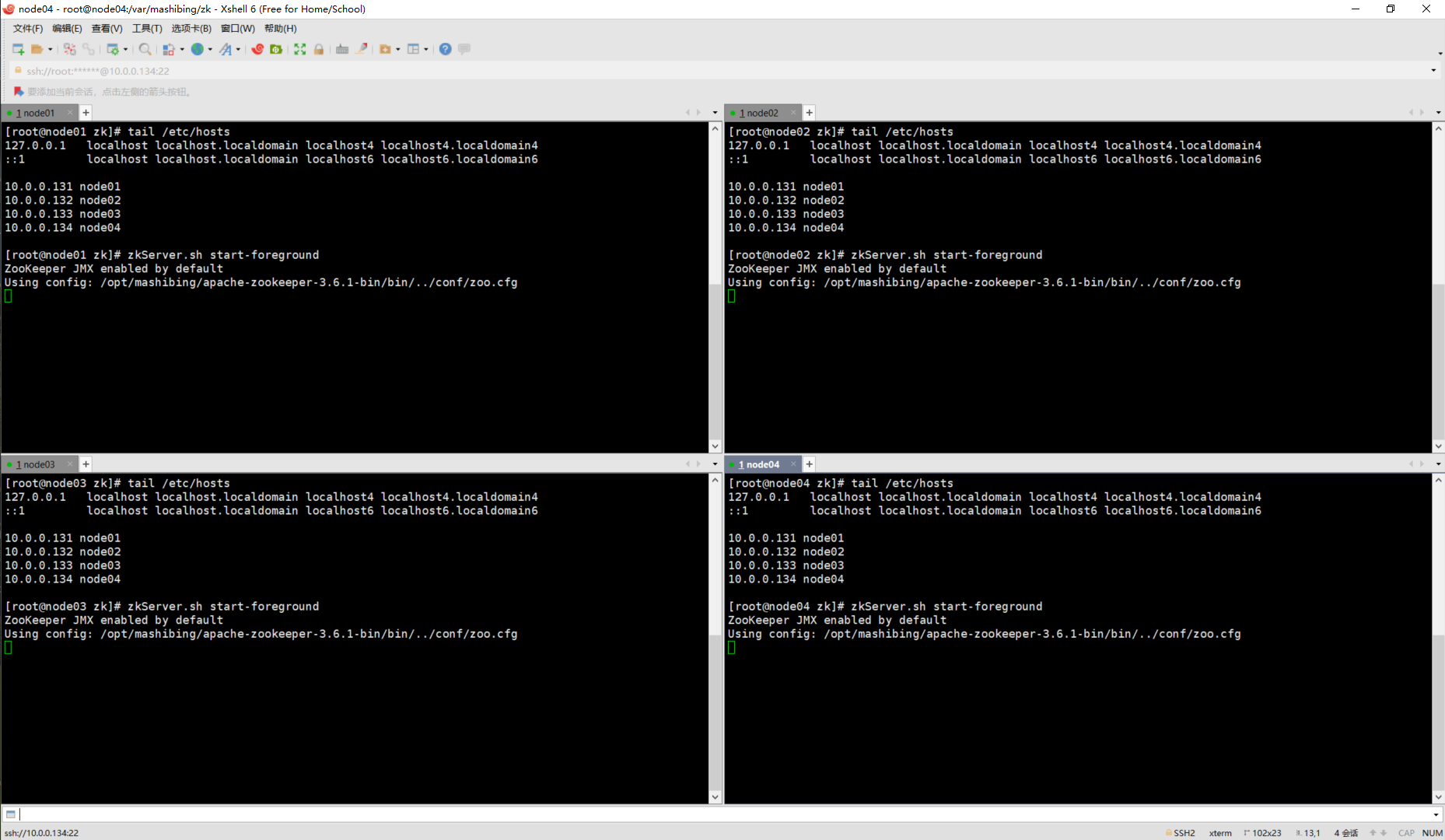Click scroll-up arrow in node04 pane
This screenshot has height=840, width=1445.
click(x=1438, y=480)
